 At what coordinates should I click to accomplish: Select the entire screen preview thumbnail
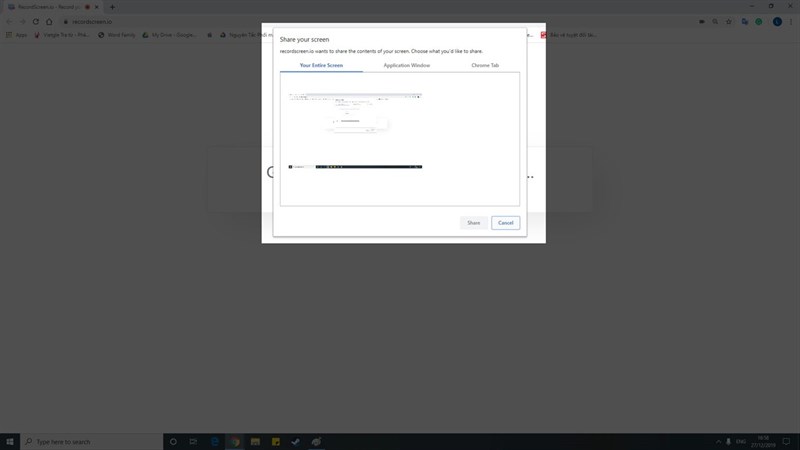(355, 131)
